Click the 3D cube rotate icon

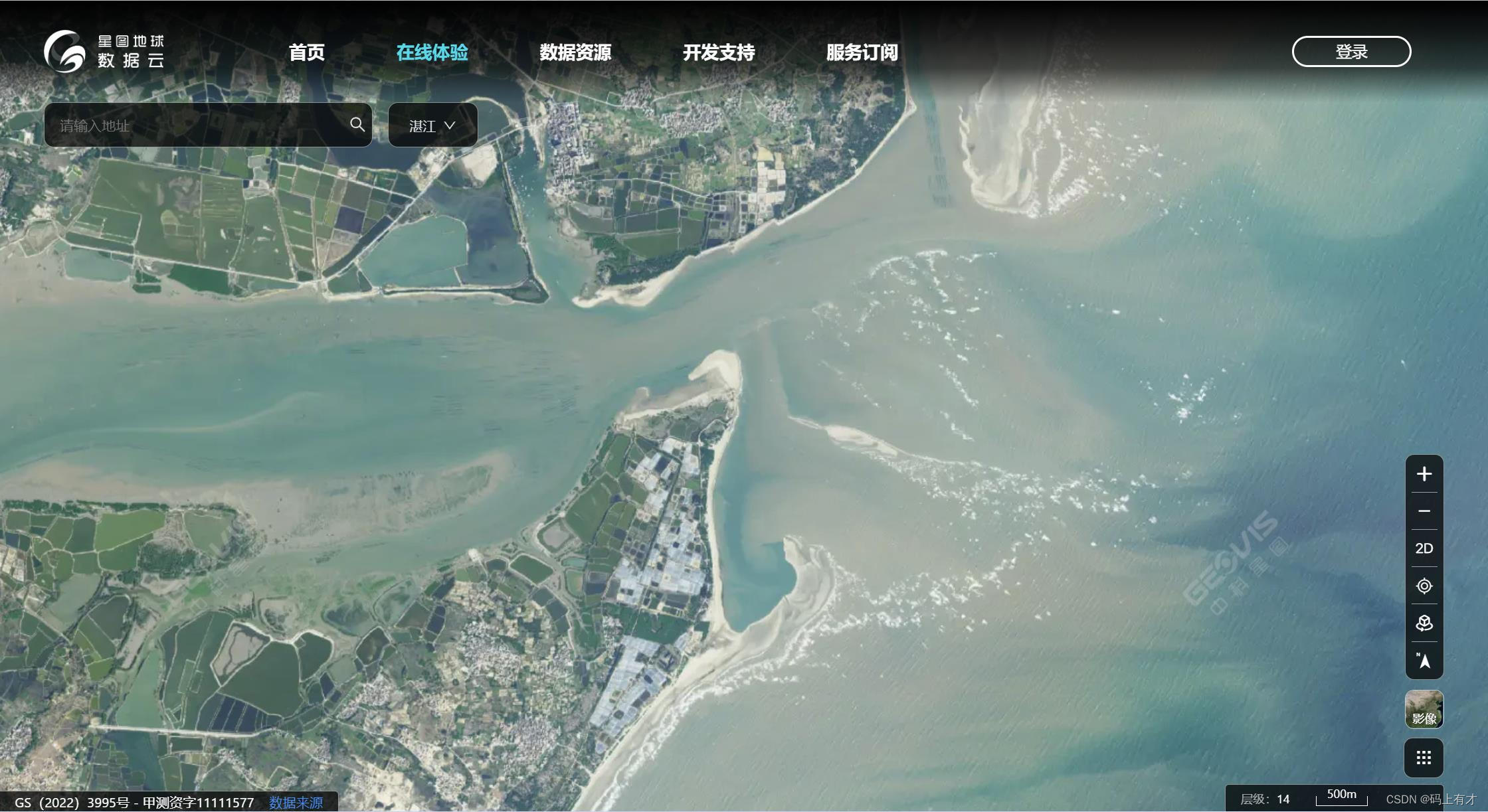click(1424, 623)
